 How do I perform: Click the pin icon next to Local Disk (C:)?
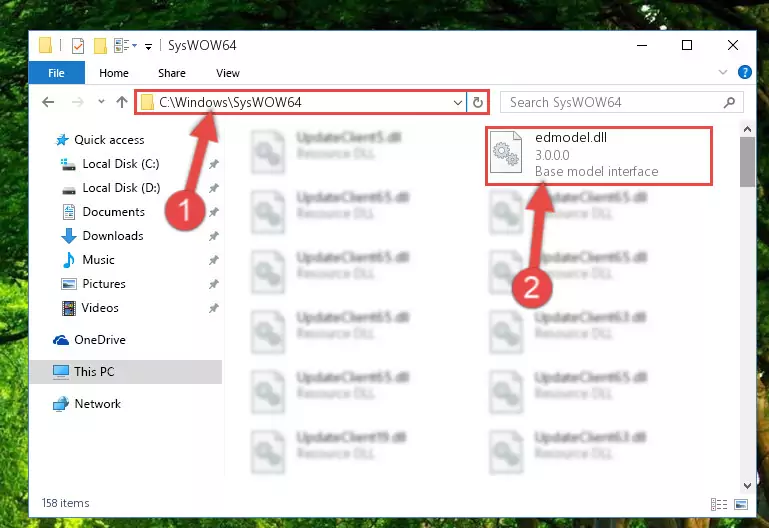coord(214,164)
